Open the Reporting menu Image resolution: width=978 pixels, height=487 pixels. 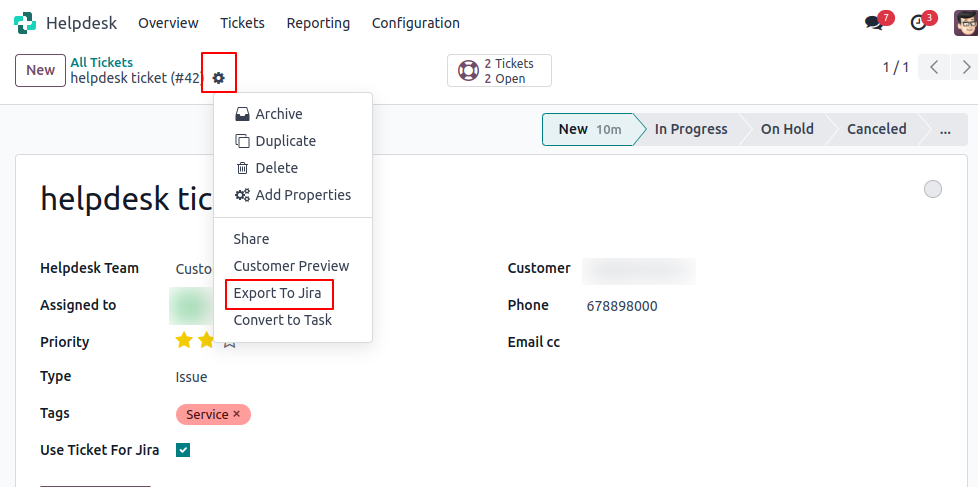318,23
